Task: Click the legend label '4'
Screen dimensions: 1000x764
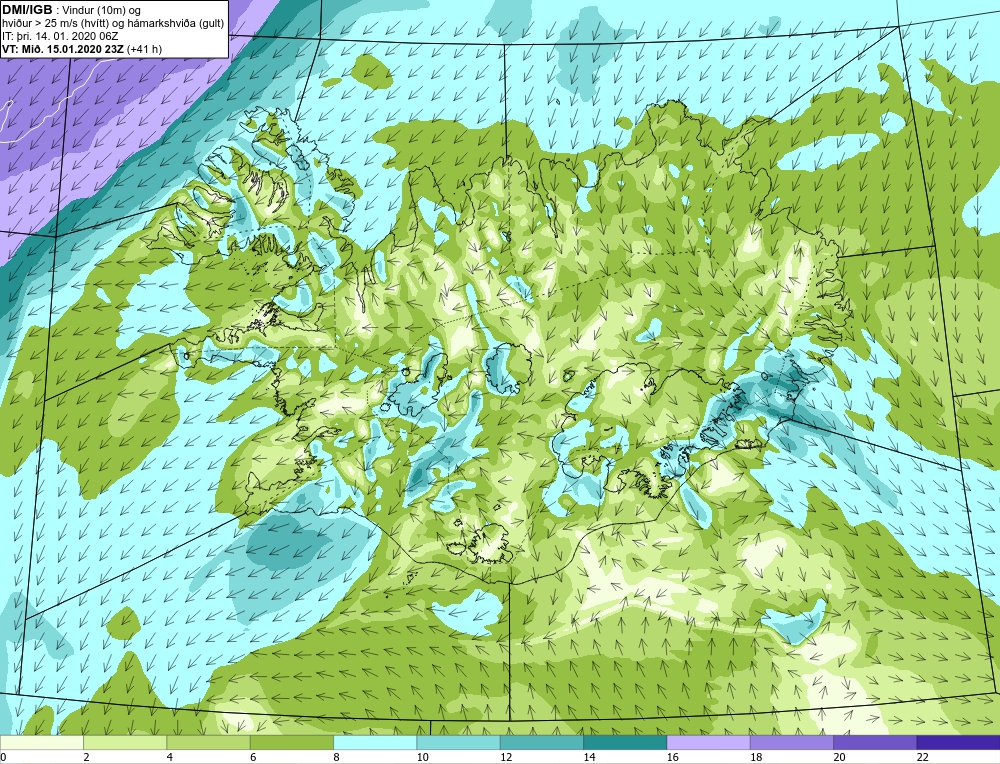Action: pyautogui.click(x=169, y=757)
